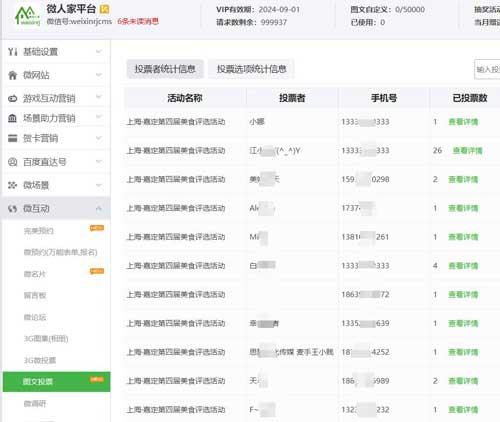View details for phone starting 1737
Viewport: 500px width, 422px height.
pyautogui.click(x=463, y=208)
